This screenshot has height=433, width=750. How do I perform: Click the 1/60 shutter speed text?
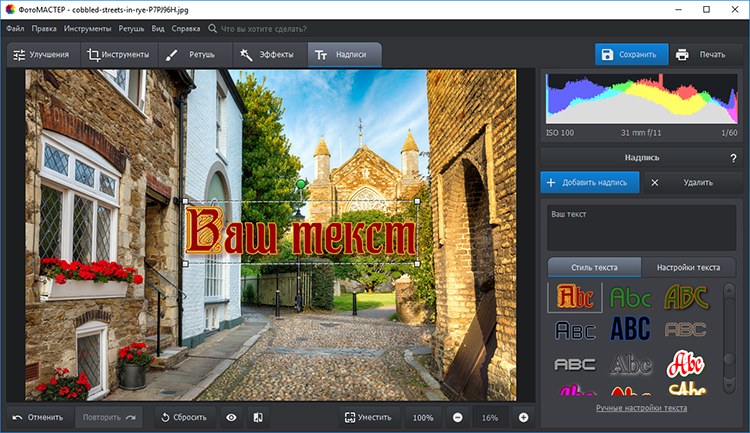pos(729,133)
